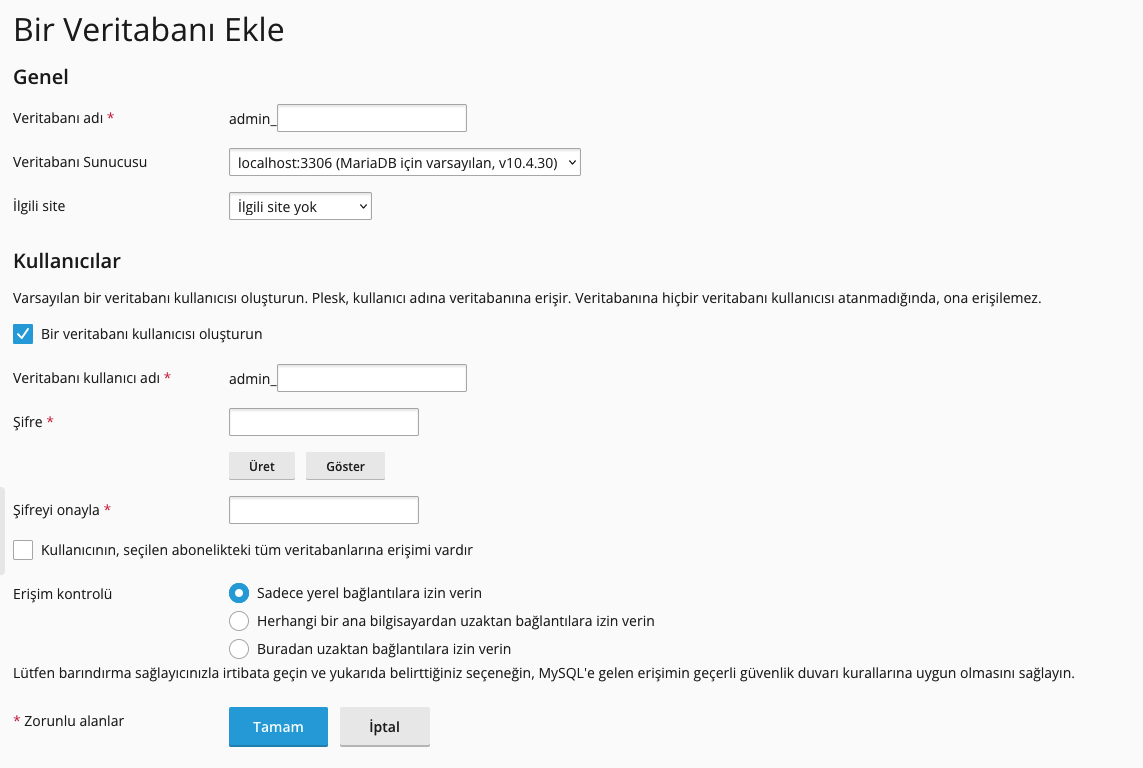Click the Şifreyi onayla input field

[323, 510]
